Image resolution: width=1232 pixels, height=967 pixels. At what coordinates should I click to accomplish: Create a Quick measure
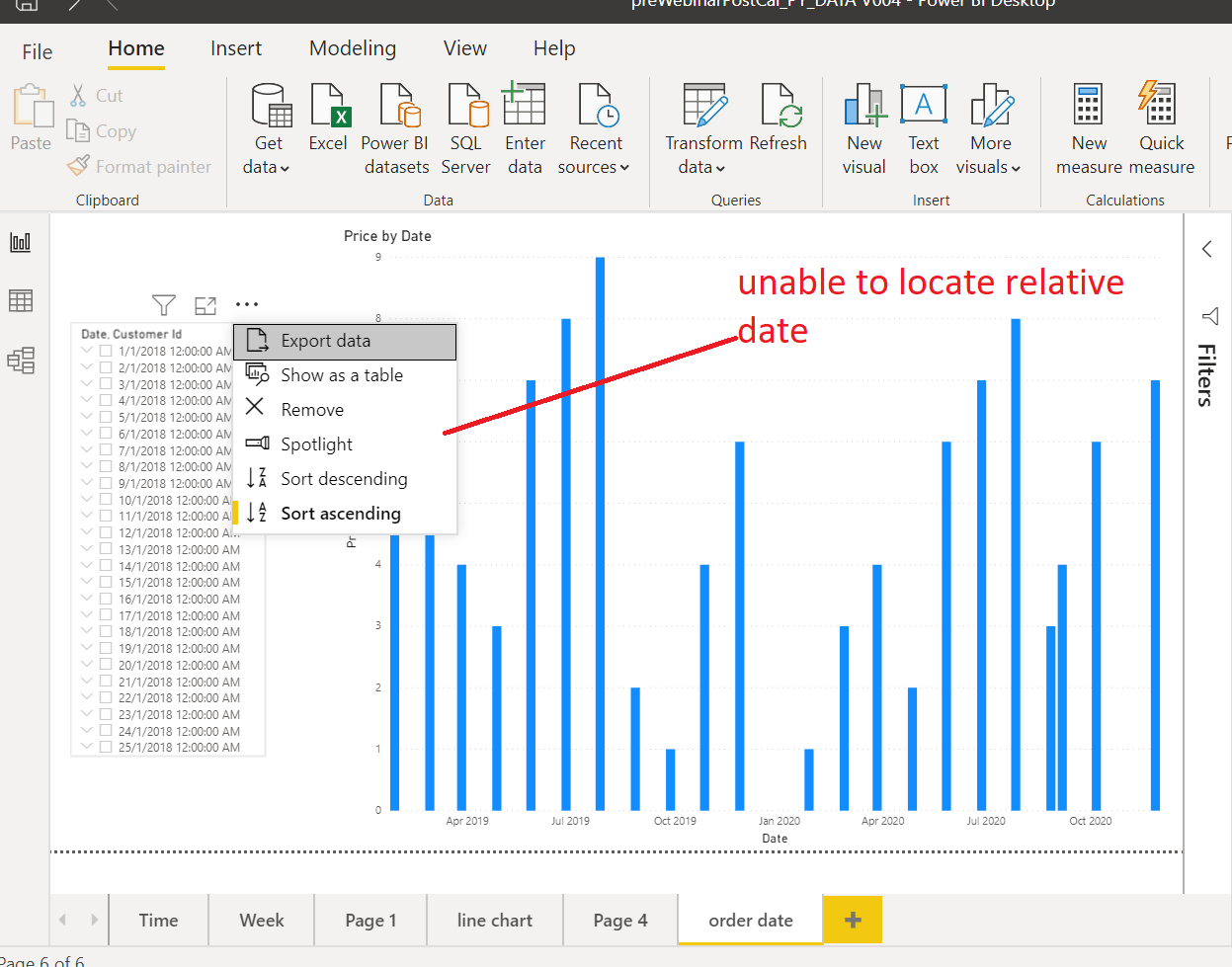[1161, 129]
